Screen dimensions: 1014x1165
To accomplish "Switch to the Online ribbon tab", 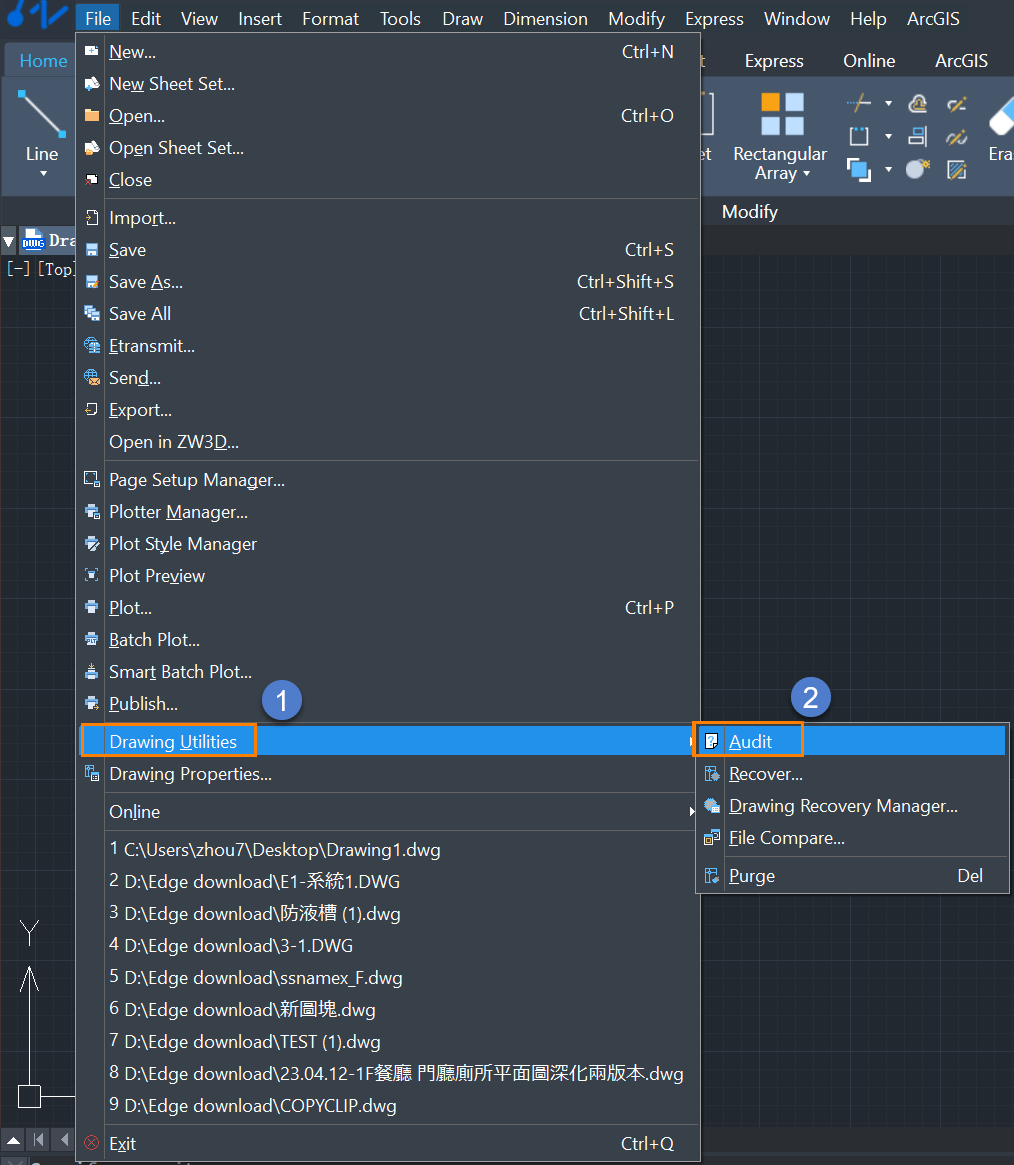I will tap(869, 61).
